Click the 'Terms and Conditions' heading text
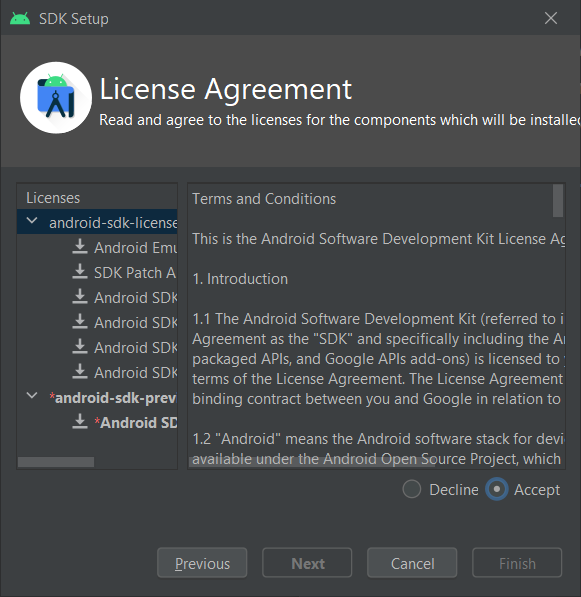 point(264,199)
